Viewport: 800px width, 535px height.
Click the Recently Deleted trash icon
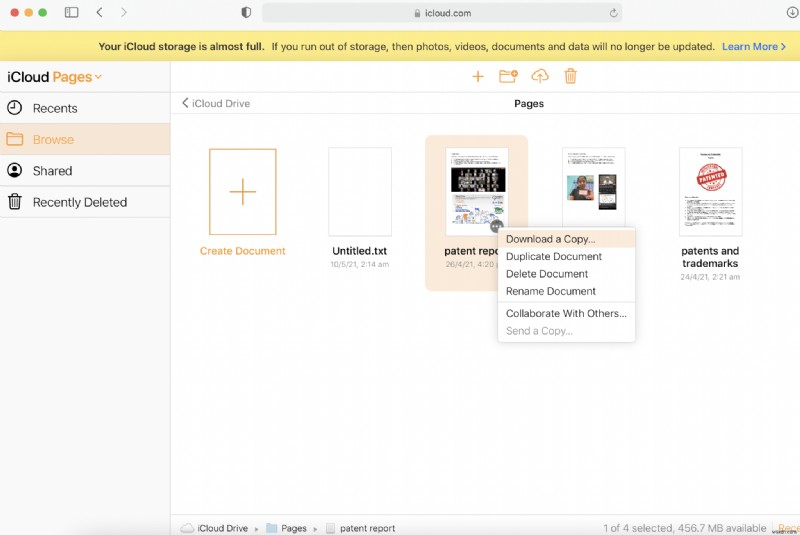coord(15,202)
